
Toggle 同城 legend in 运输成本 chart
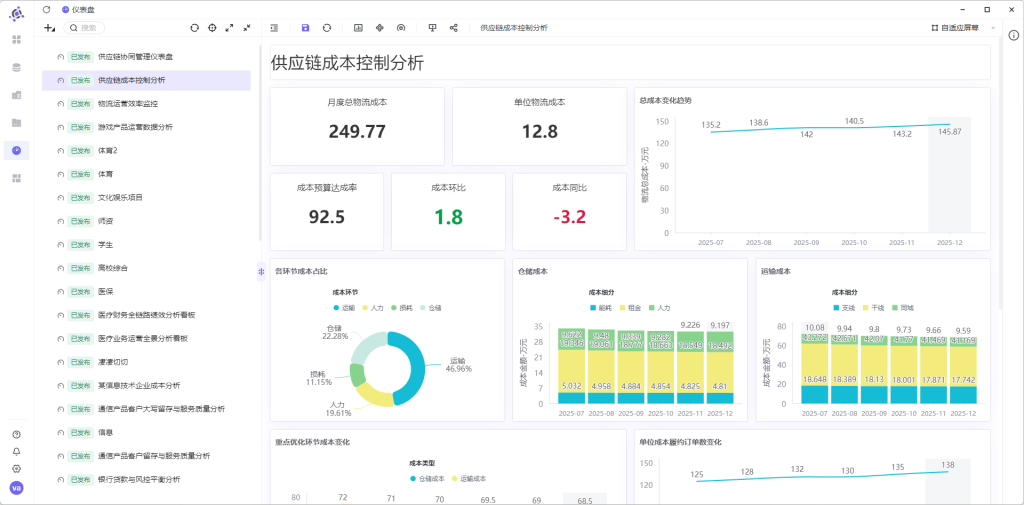pos(903,307)
